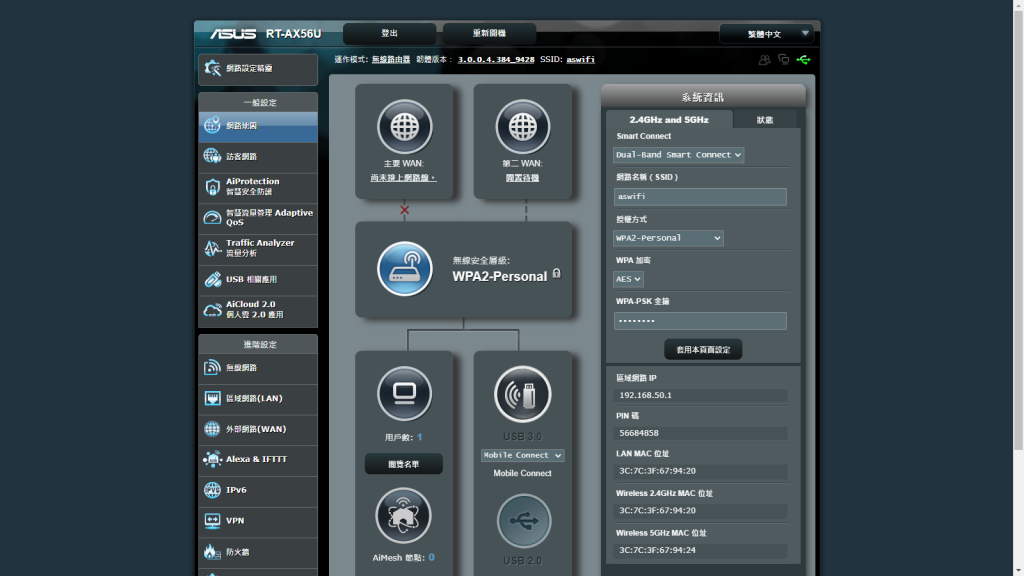Click the wireless router icon

pyautogui.click(x=404, y=269)
